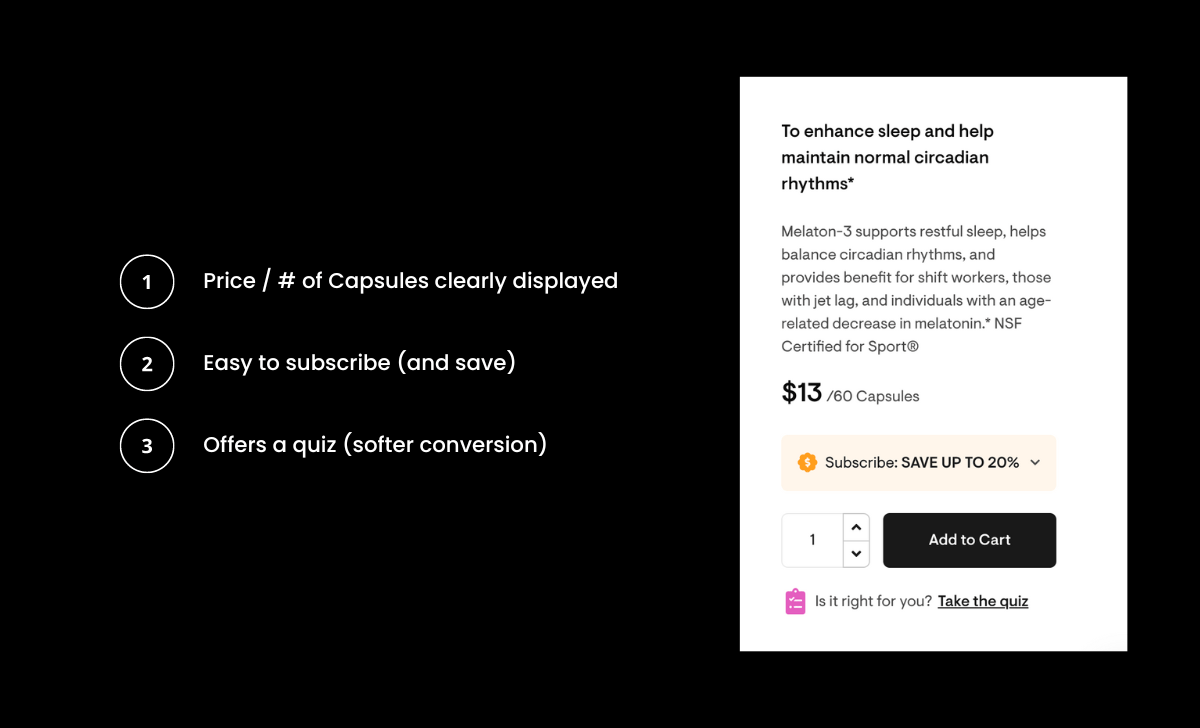
Task: Click the /60 Capsules label
Action: point(873,396)
